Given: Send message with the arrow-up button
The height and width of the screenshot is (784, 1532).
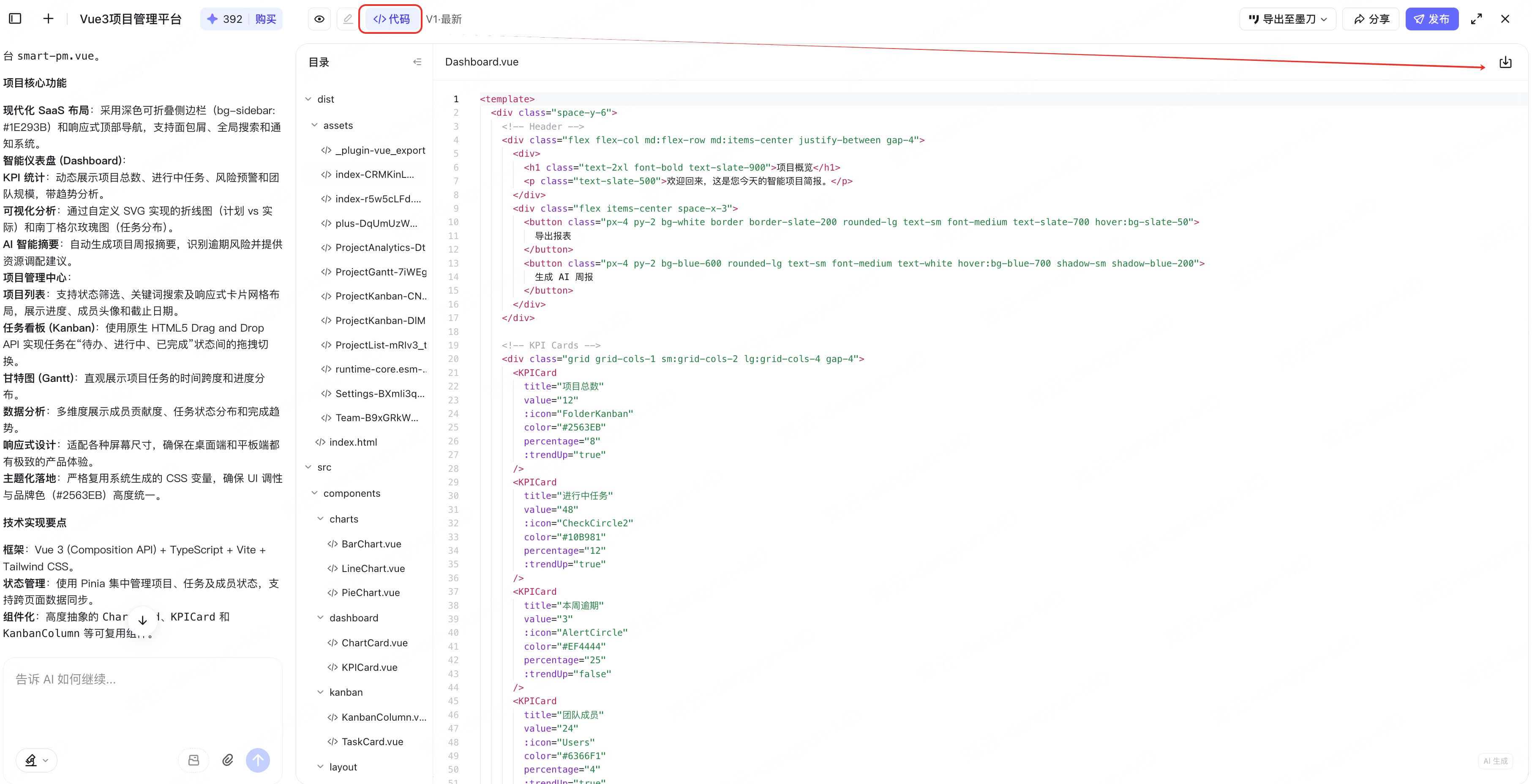Looking at the screenshot, I should (x=257, y=759).
